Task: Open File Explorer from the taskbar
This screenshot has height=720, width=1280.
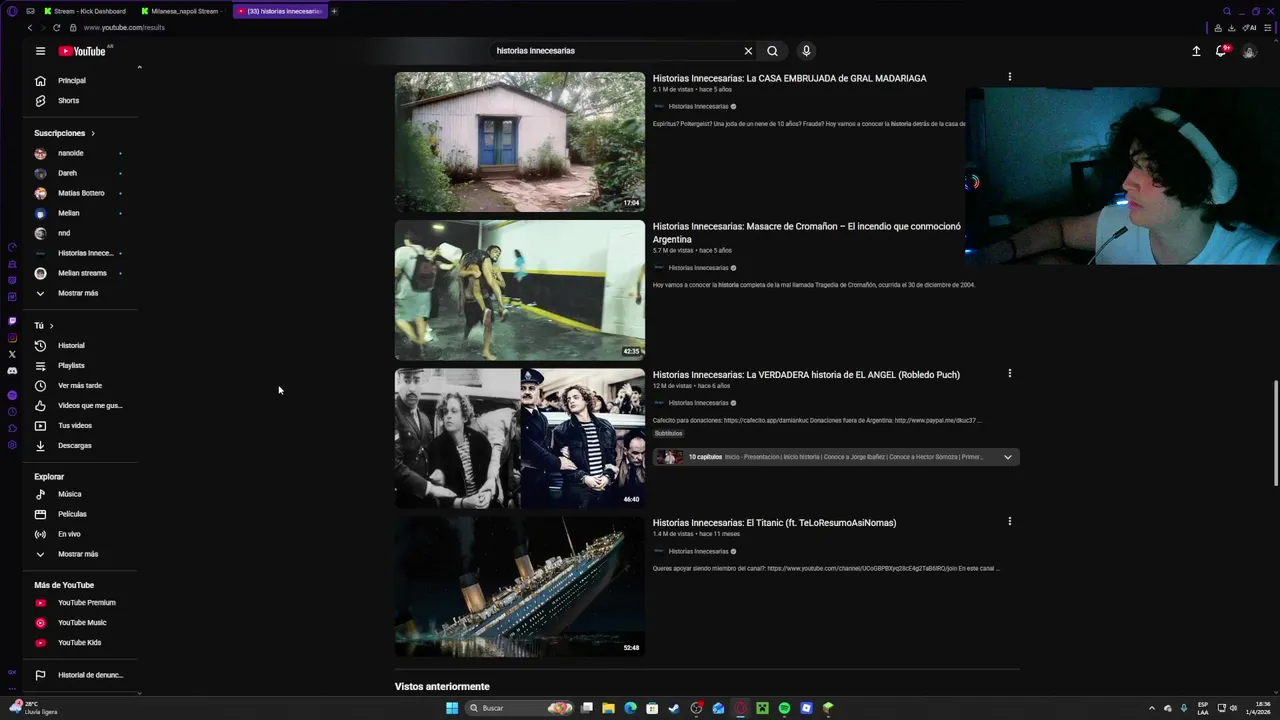Action: tap(608, 708)
